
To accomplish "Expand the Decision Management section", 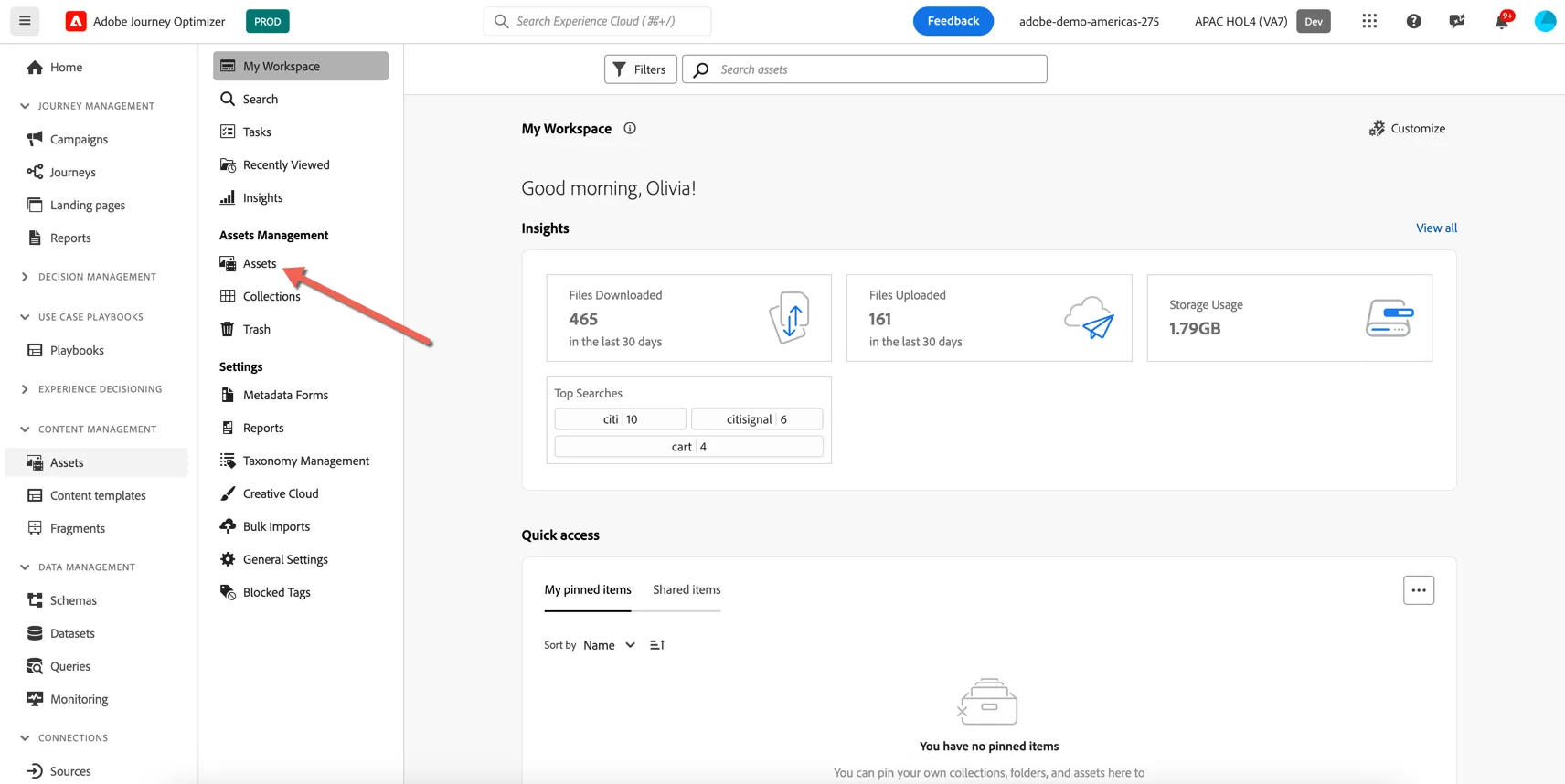I will [x=25, y=277].
